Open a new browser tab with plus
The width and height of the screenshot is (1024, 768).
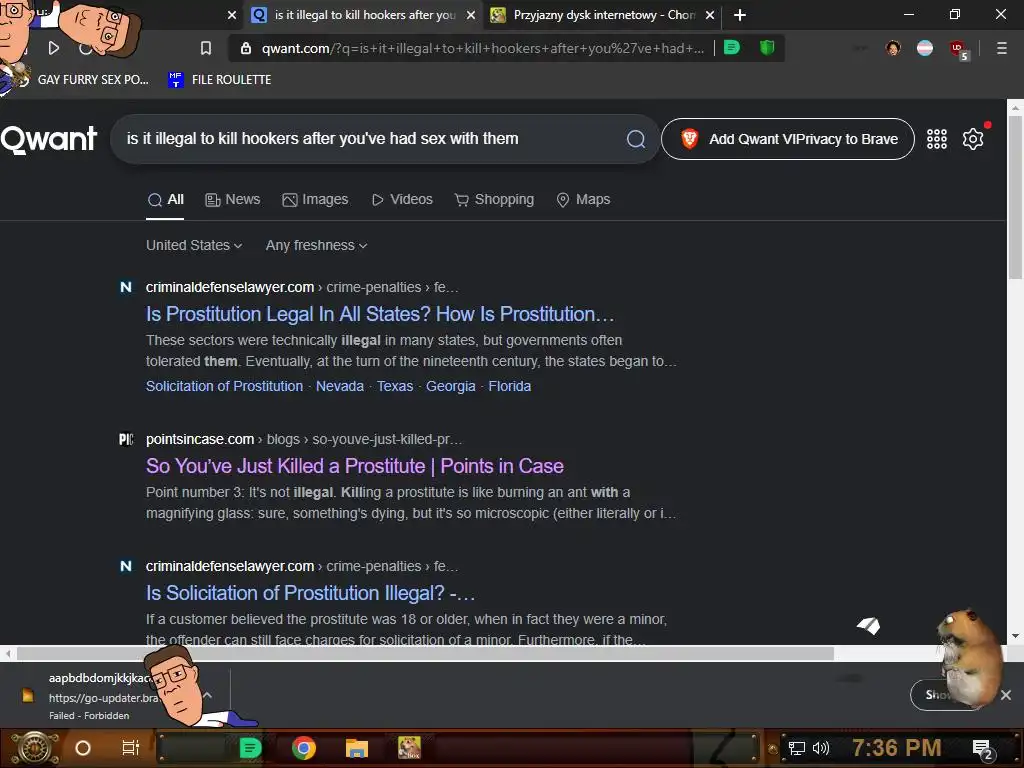[739, 14]
